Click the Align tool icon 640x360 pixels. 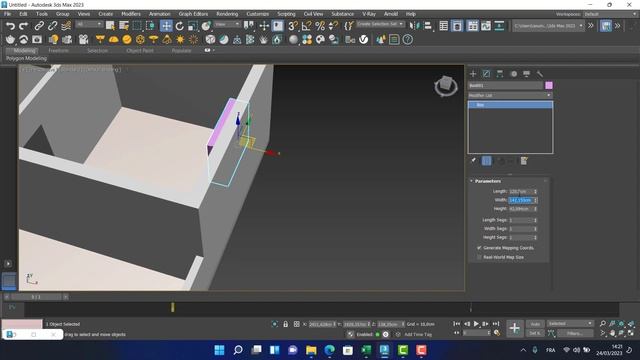(428, 26)
